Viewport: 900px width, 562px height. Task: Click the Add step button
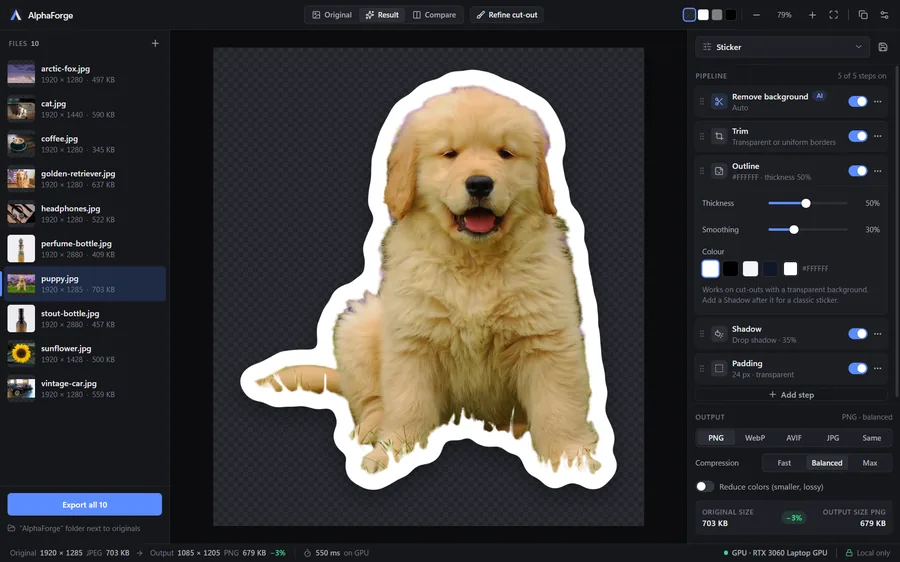coord(791,395)
